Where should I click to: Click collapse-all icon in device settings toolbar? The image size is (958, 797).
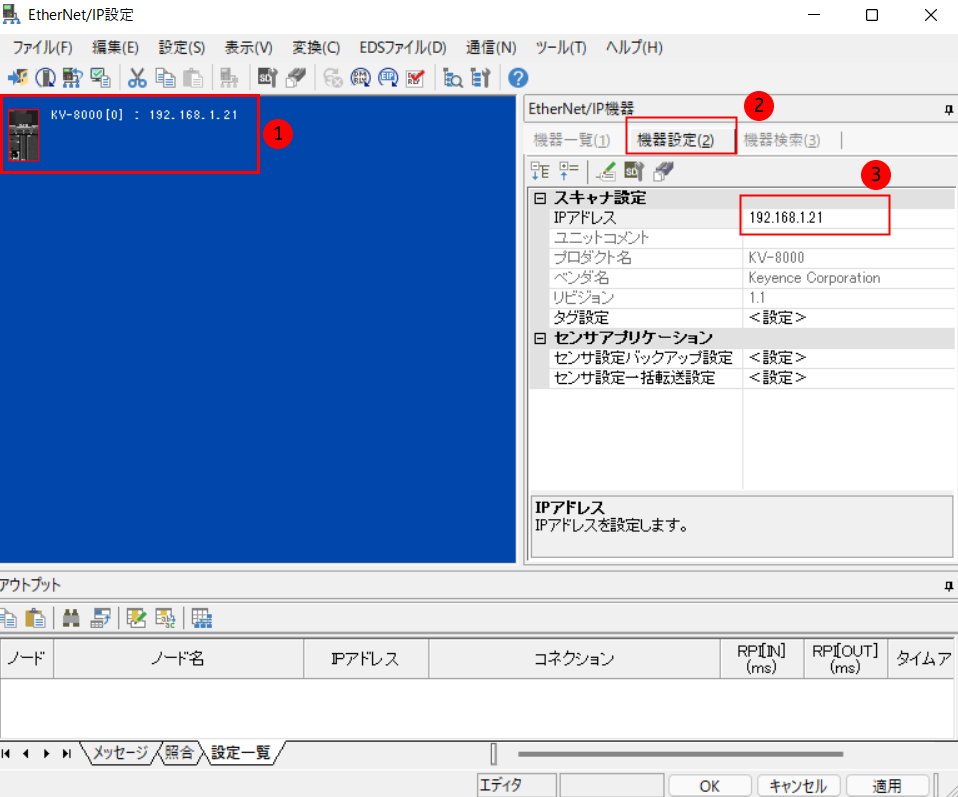[569, 171]
